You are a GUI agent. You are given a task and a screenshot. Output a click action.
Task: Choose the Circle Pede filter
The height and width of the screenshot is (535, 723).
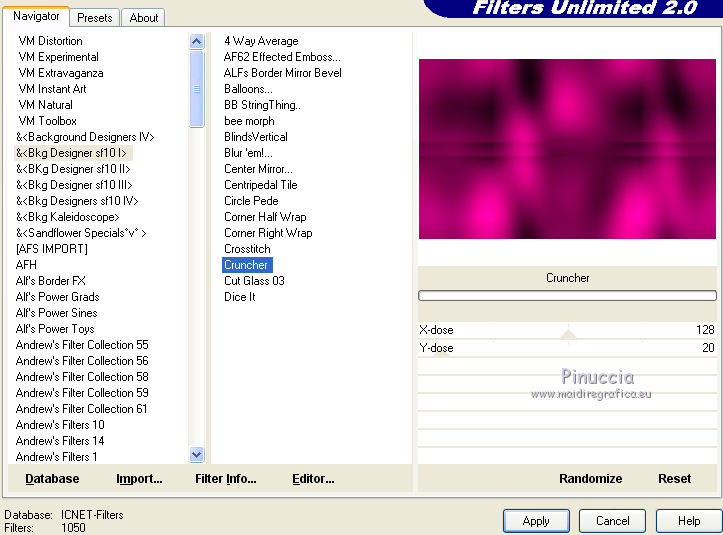(x=251, y=201)
